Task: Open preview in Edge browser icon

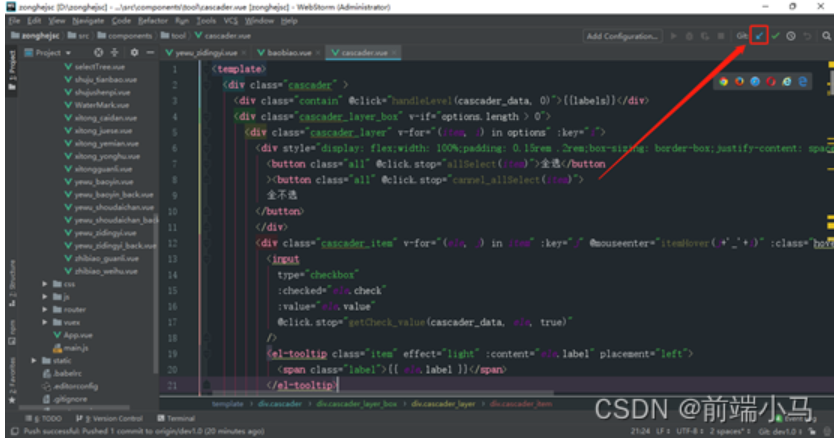Action: click(803, 81)
